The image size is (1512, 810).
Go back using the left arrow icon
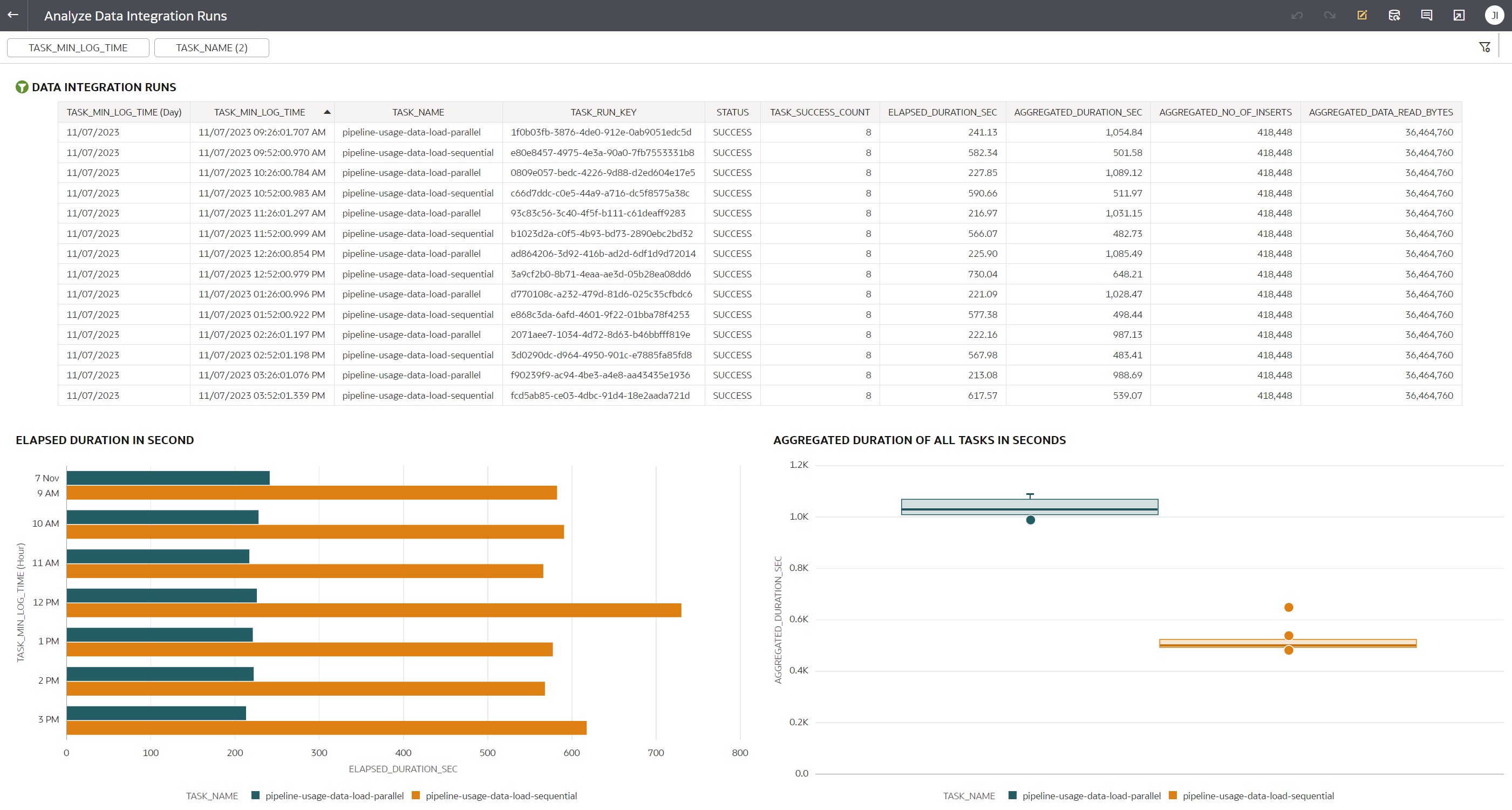pyautogui.click(x=13, y=15)
